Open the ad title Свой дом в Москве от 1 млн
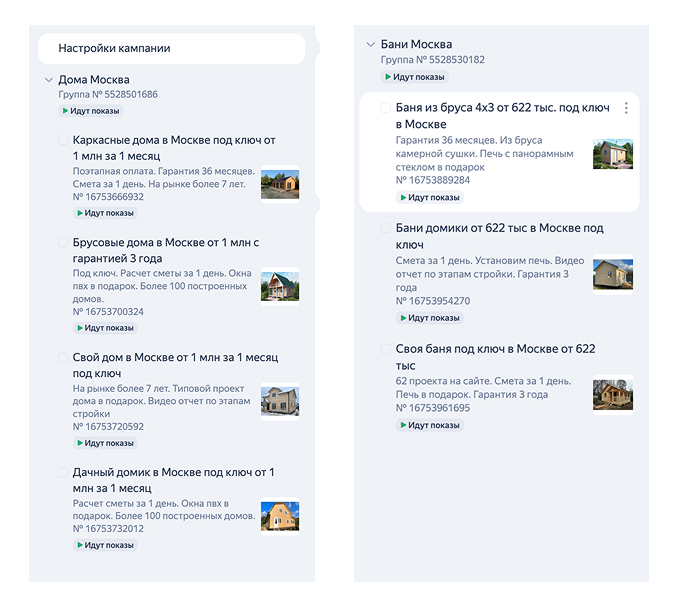Image resolution: width=678 pixels, height=607 pixels. click(176, 365)
